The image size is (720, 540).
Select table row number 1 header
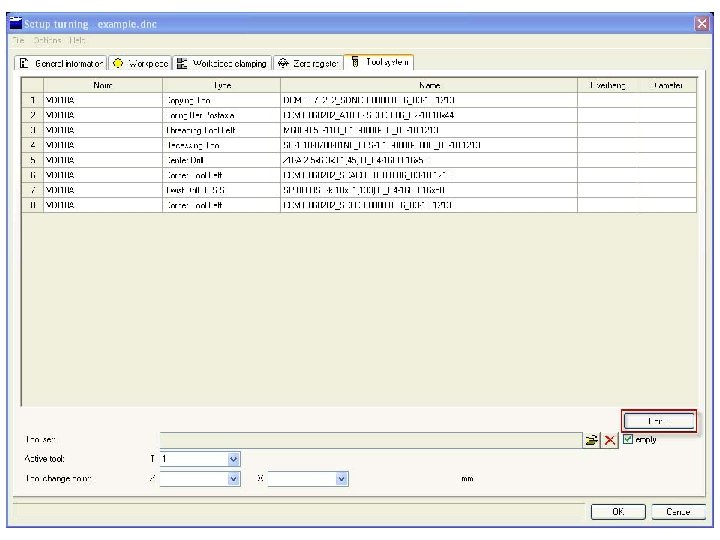click(x=33, y=100)
